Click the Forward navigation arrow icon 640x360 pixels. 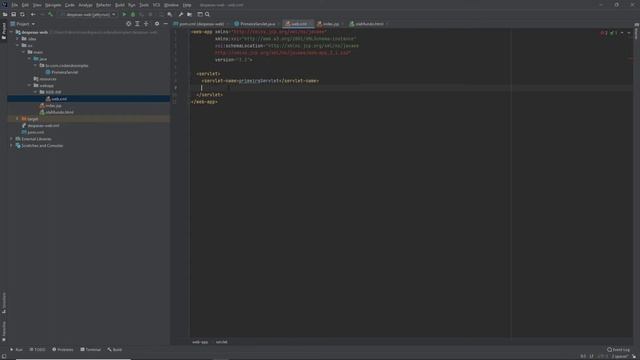[x=41, y=14]
